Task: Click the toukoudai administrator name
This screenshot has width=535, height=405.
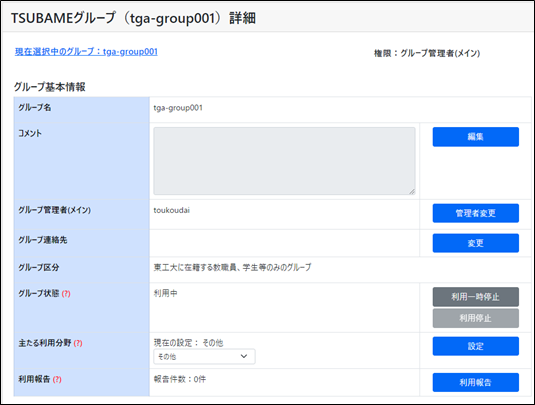Action: pos(172,210)
